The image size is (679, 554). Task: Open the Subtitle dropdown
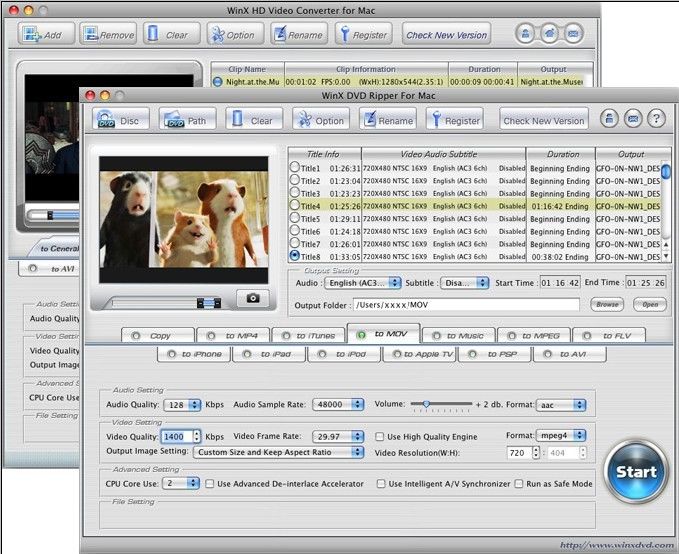[465, 283]
